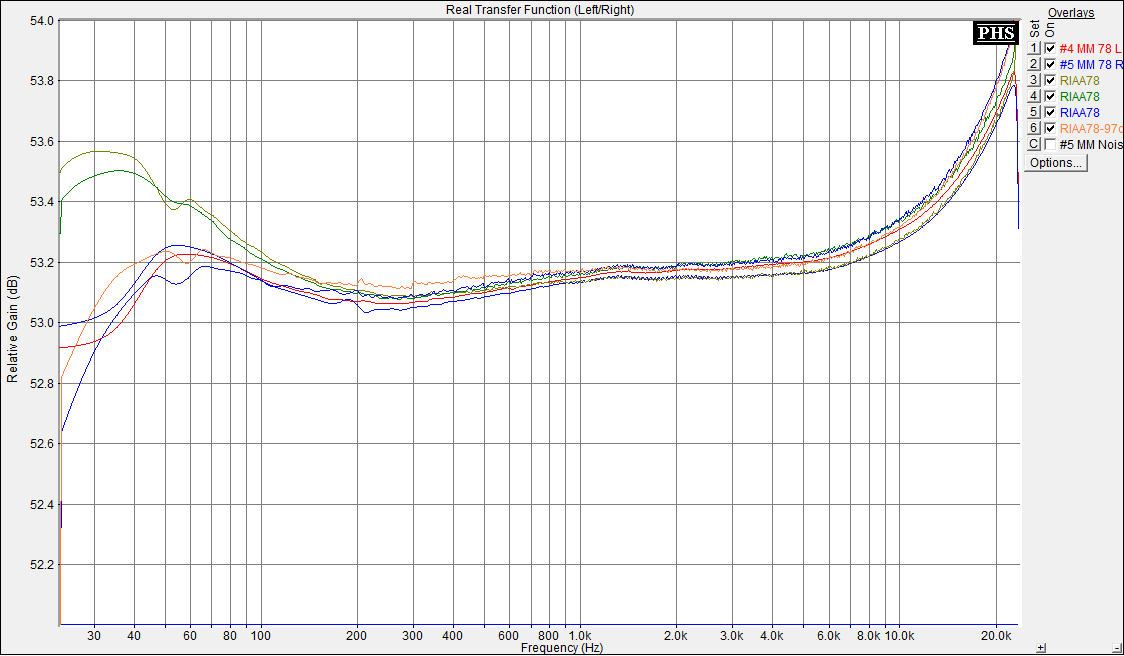The image size is (1124, 656).
Task: Click the overlay Set 1 button
Action: [x=1035, y=48]
